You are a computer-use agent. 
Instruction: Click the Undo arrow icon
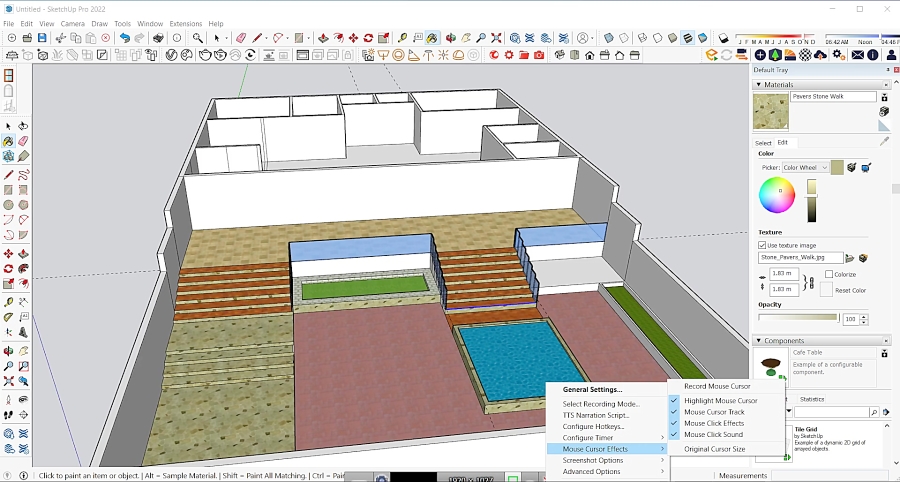tap(125, 38)
